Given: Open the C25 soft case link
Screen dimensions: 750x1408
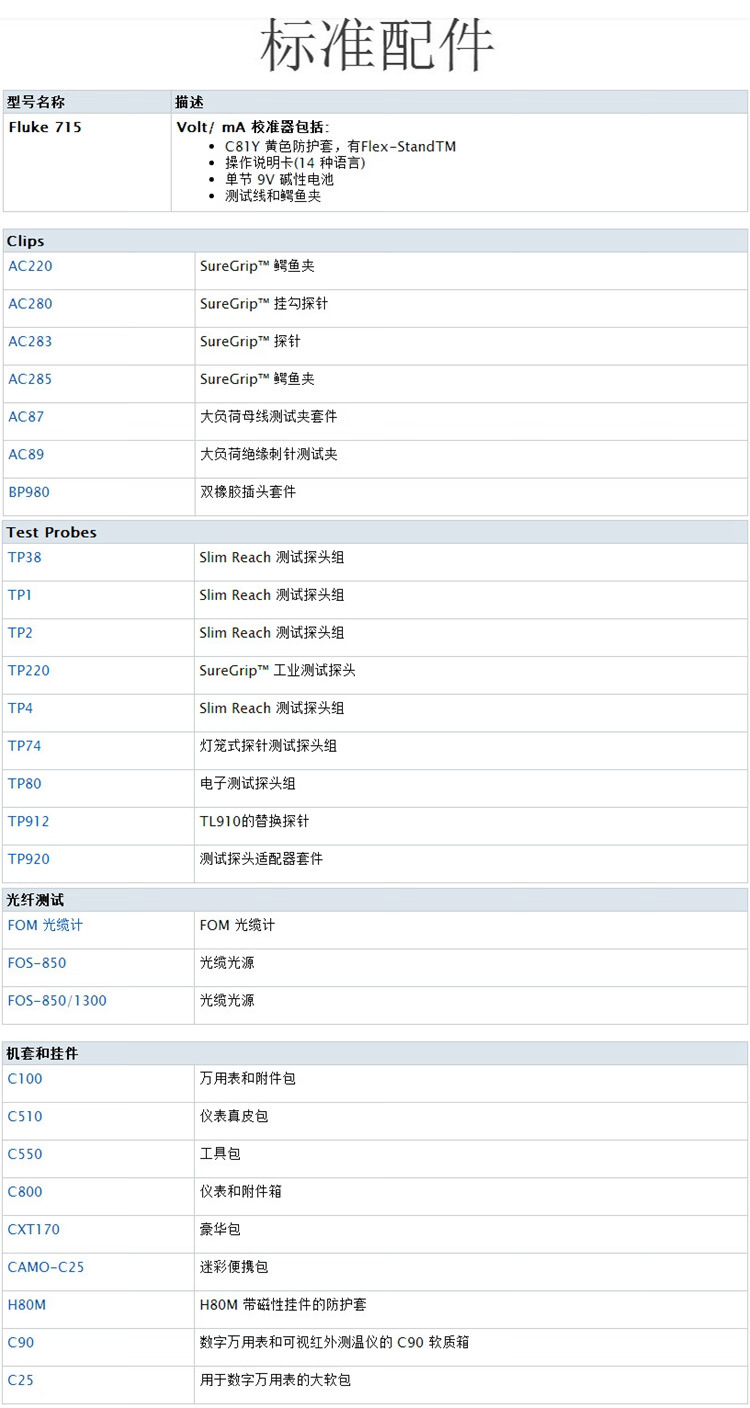Looking at the screenshot, I should [x=20, y=1380].
